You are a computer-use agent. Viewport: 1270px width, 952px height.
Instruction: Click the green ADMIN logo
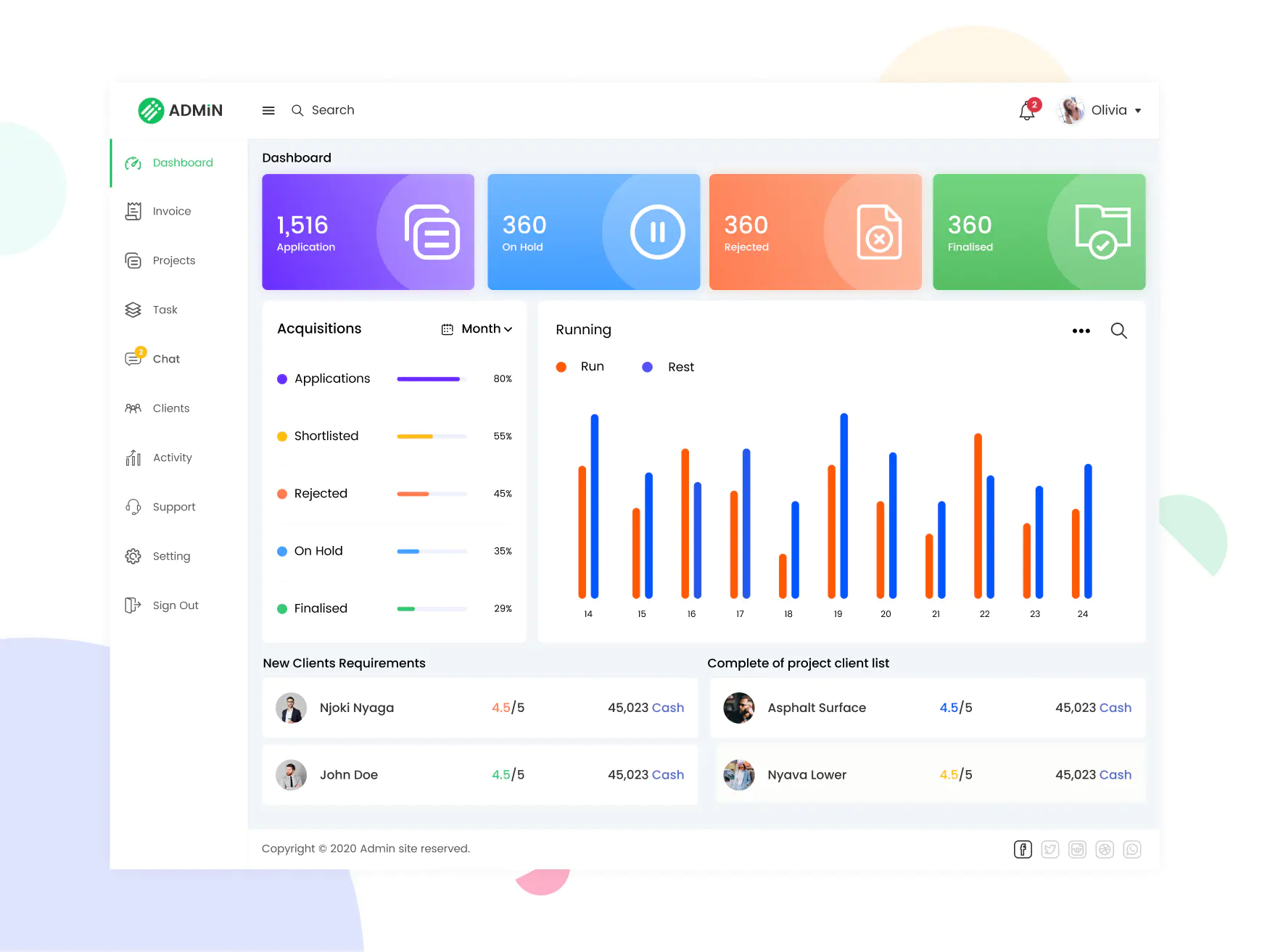(x=181, y=110)
